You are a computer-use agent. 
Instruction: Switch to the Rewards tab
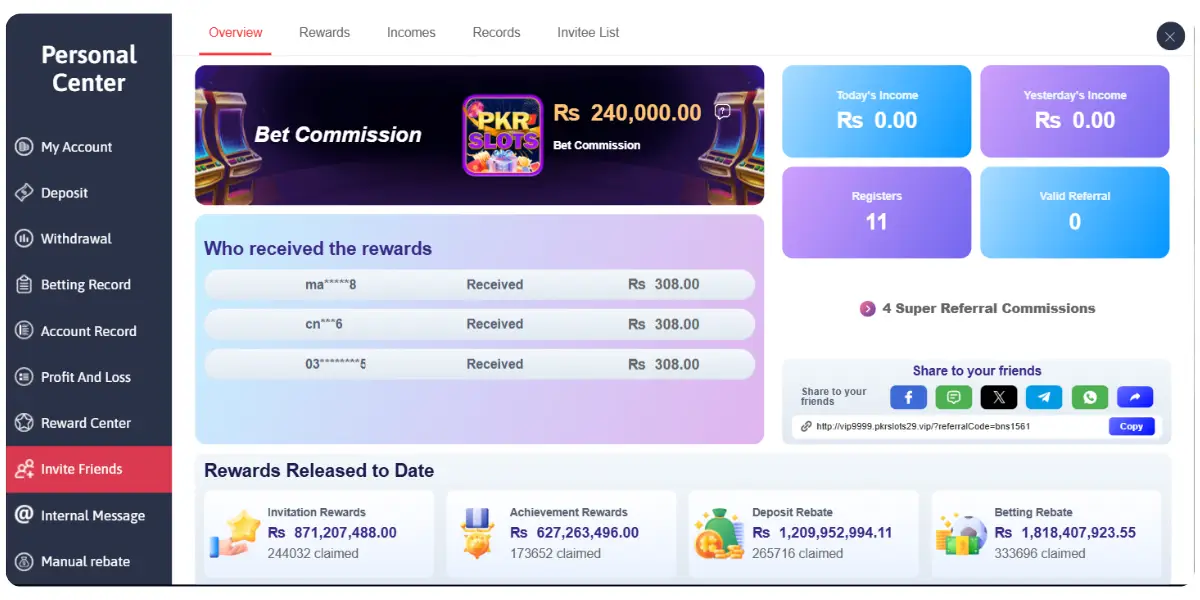(324, 32)
